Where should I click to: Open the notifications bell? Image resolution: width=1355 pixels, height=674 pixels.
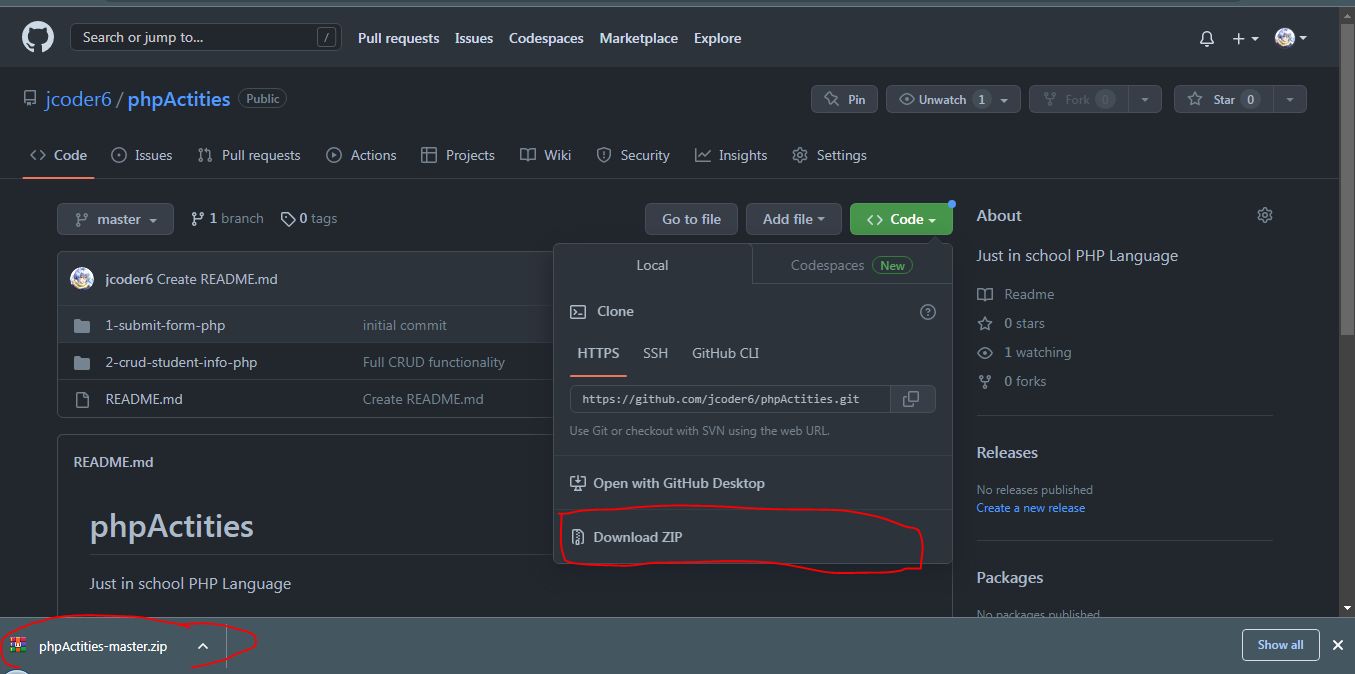coord(1207,38)
